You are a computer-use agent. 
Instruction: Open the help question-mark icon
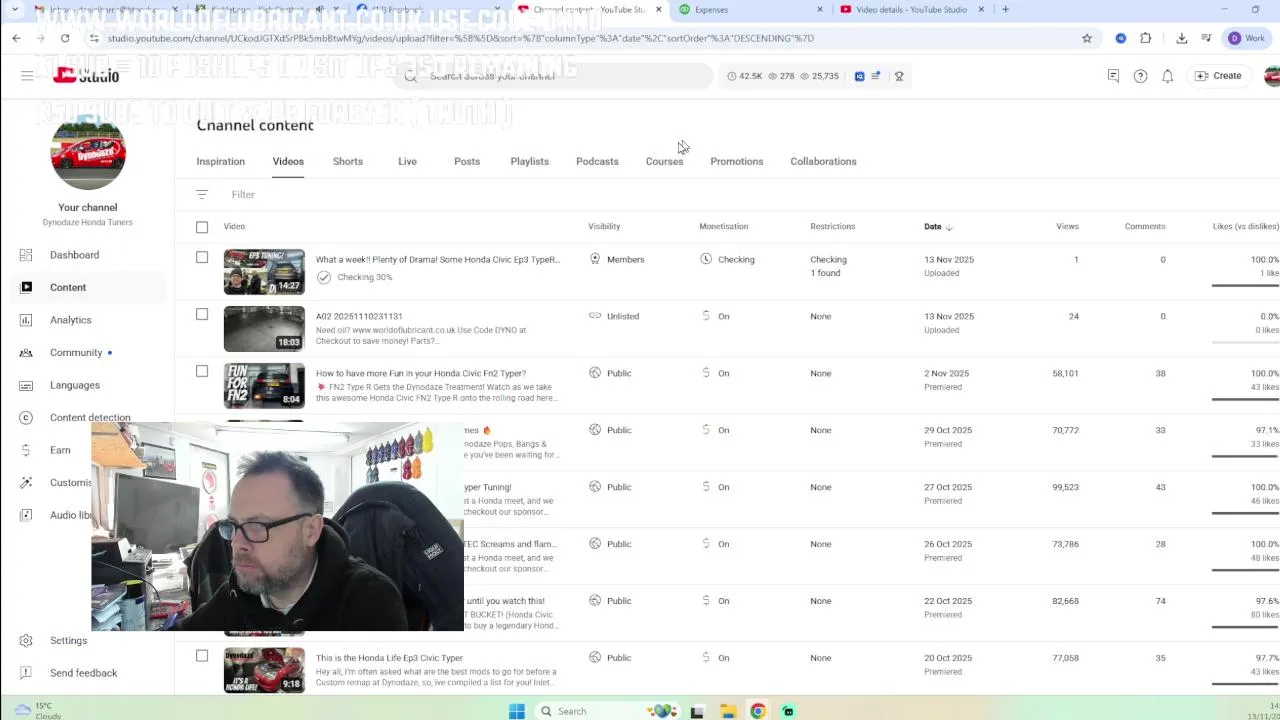click(1140, 76)
